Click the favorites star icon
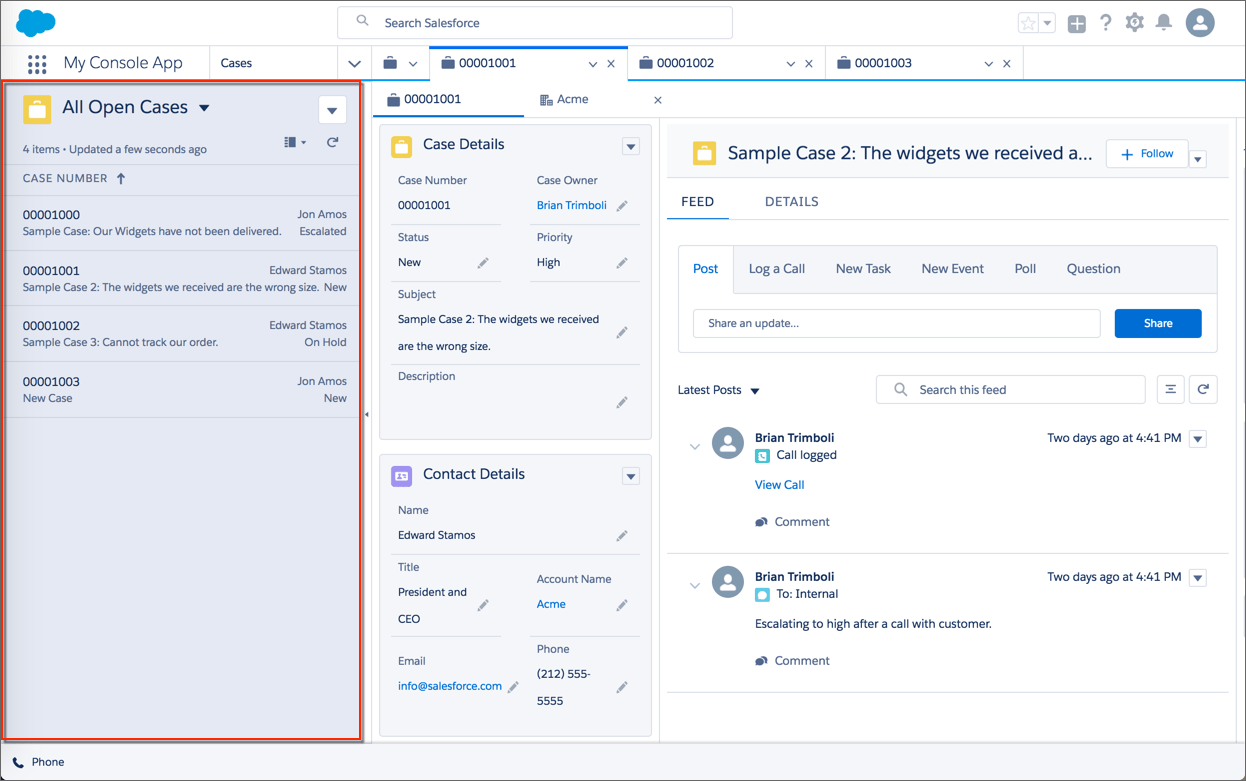The height and width of the screenshot is (781, 1246). point(1027,22)
